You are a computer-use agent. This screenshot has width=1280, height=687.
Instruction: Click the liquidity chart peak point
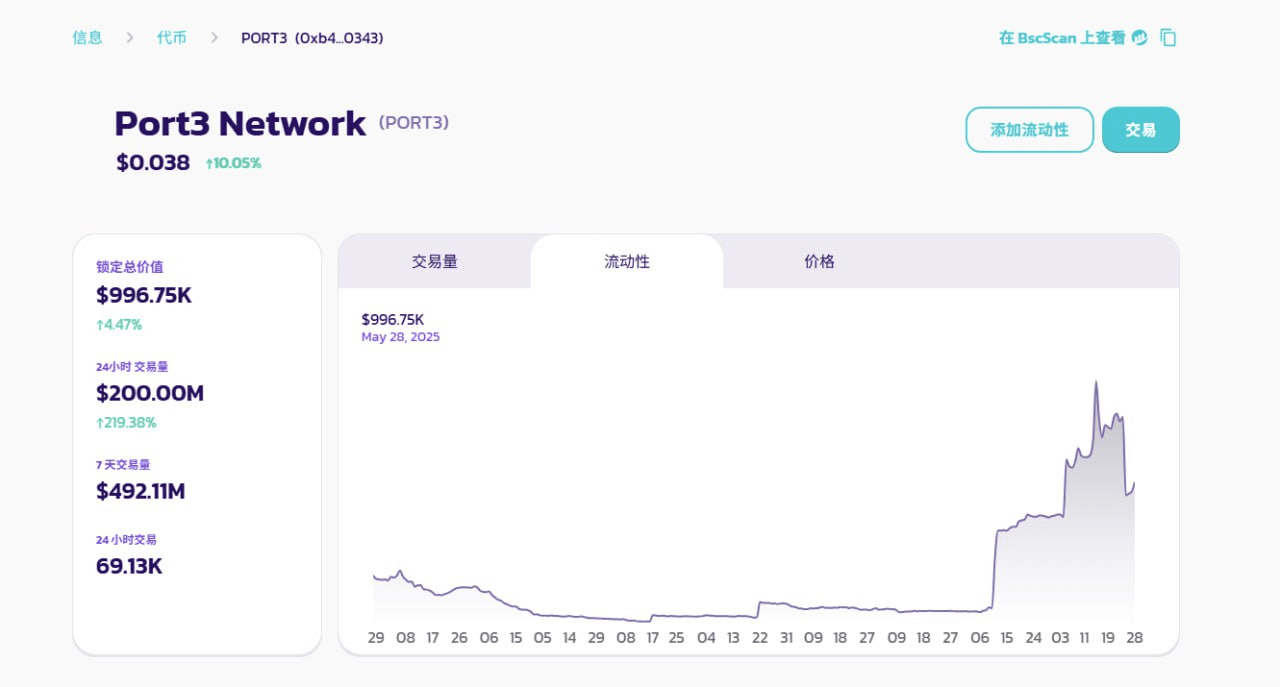(1096, 381)
